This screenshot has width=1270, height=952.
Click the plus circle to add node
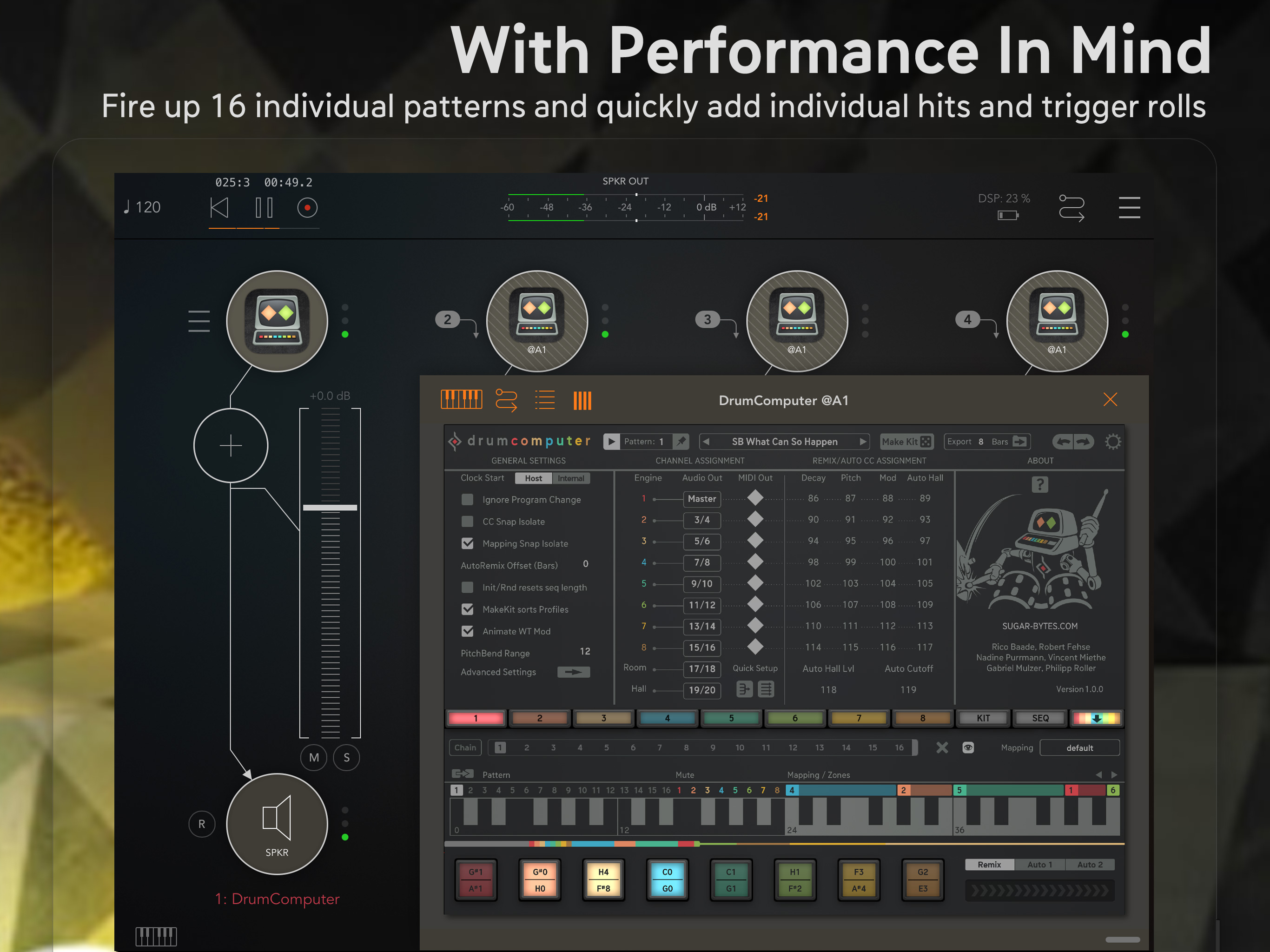tap(231, 446)
